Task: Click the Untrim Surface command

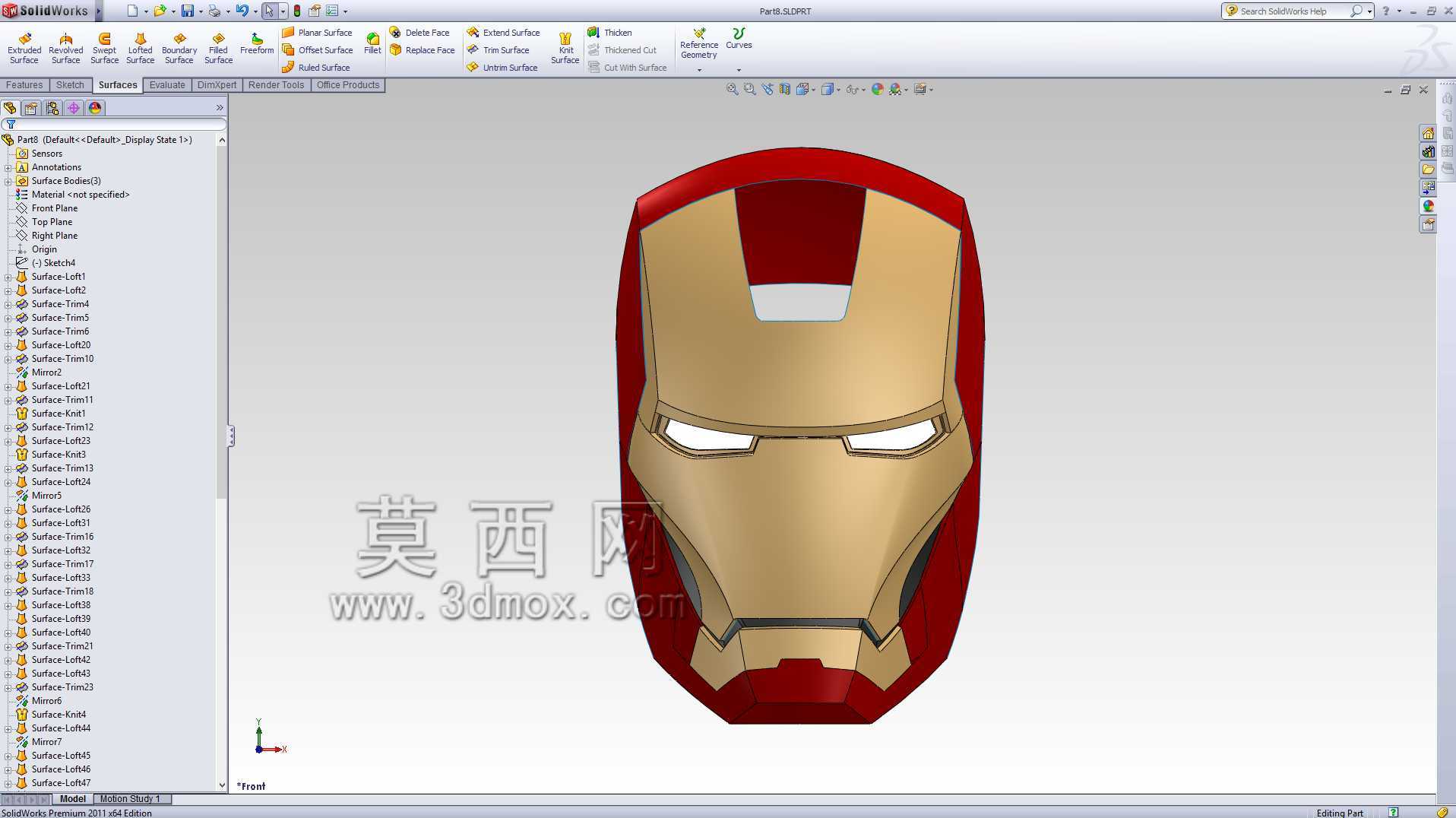Action: [502, 68]
